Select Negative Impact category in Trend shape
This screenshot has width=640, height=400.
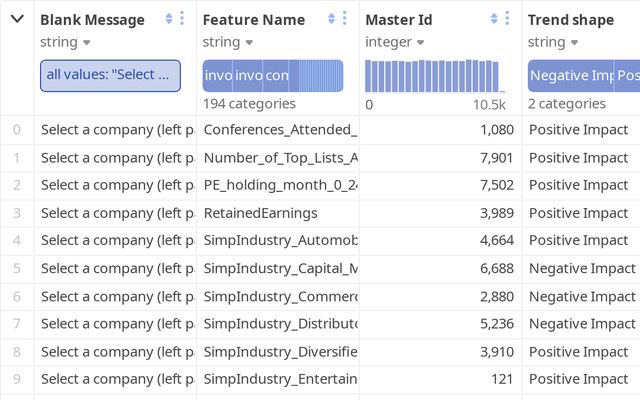570,76
